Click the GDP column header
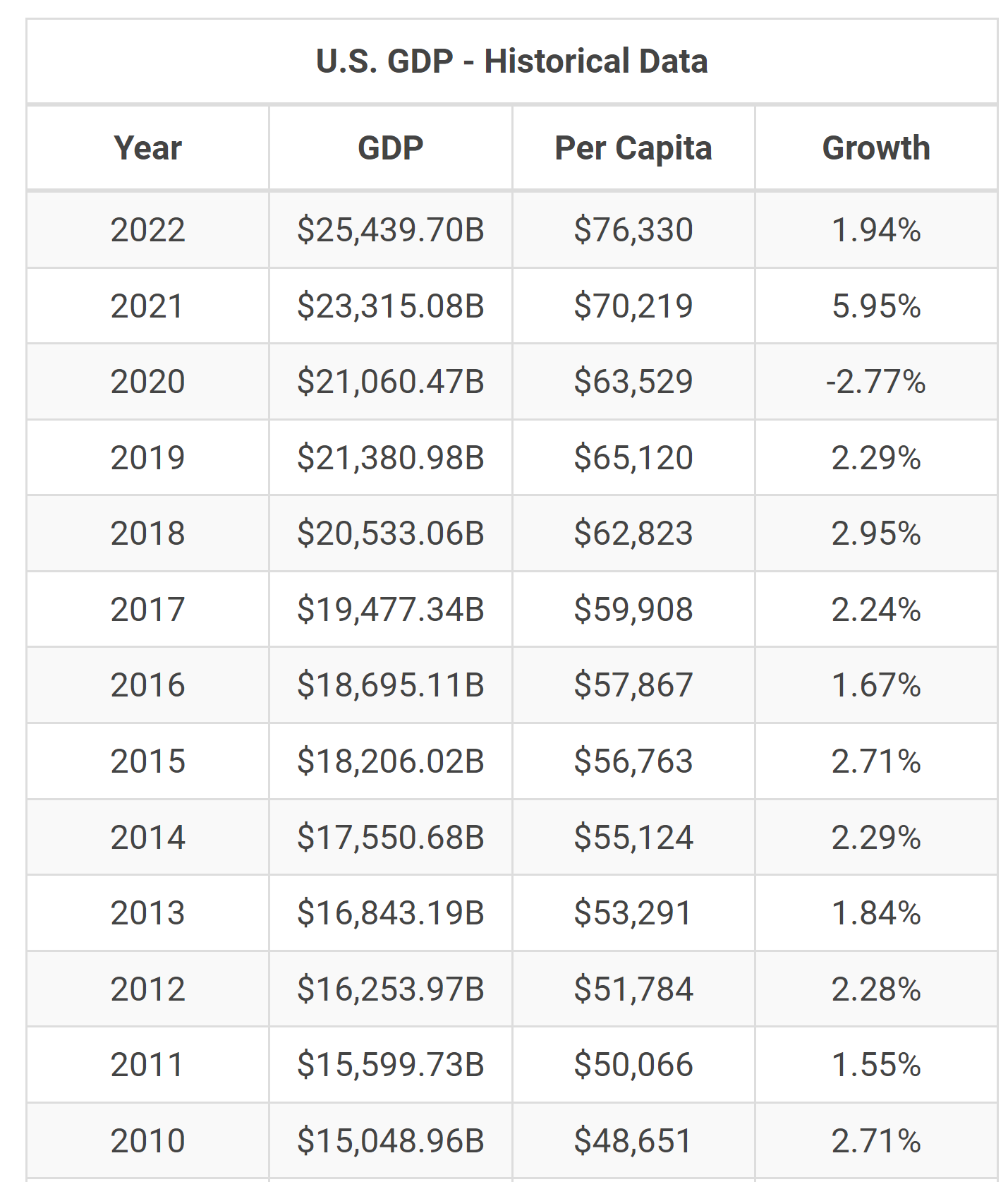The height and width of the screenshot is (1182, 1008). [x=390, y=148]
